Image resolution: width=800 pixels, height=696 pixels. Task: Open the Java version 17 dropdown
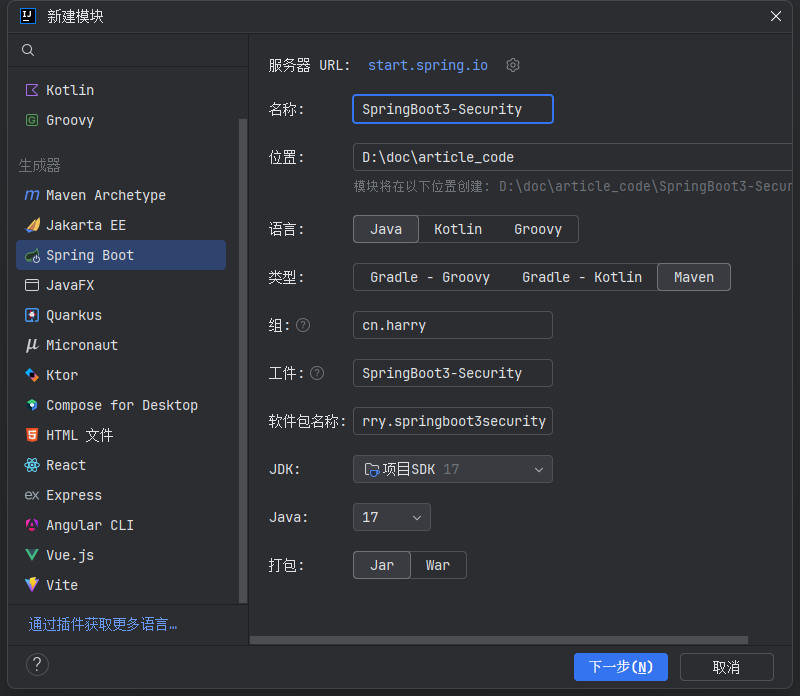coord(391,517)
